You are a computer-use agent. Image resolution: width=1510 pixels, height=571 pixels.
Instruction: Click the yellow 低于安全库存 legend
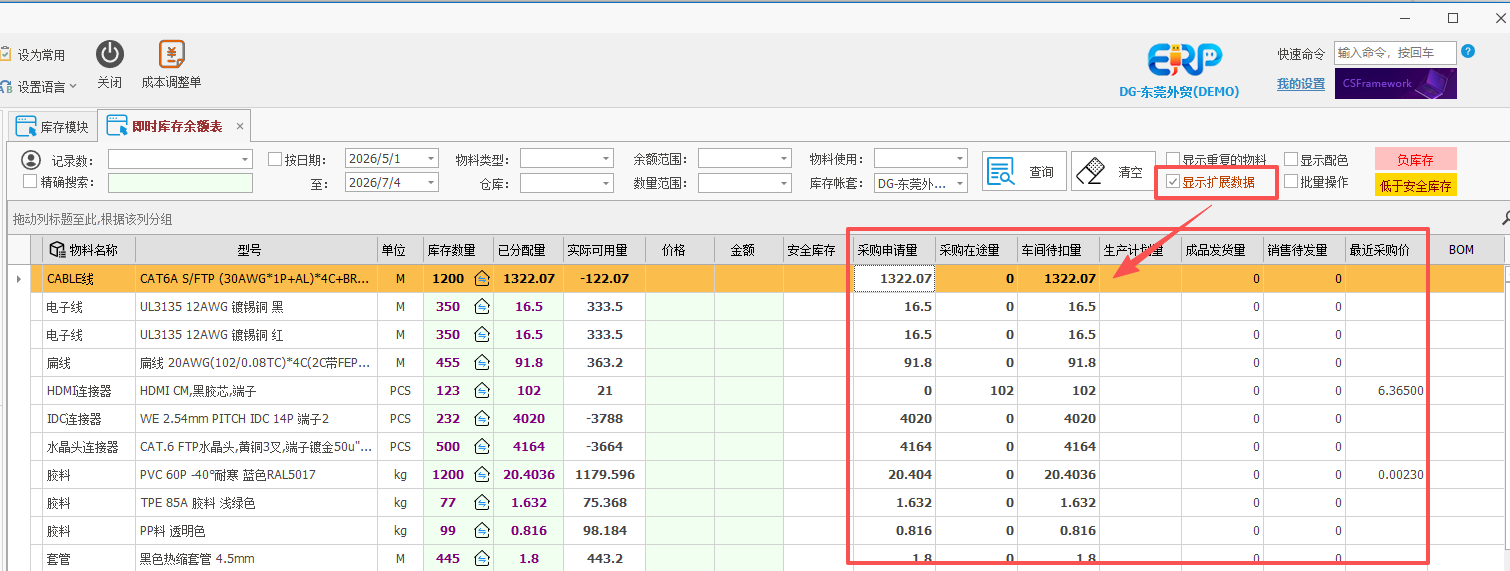click(1415, 185)
